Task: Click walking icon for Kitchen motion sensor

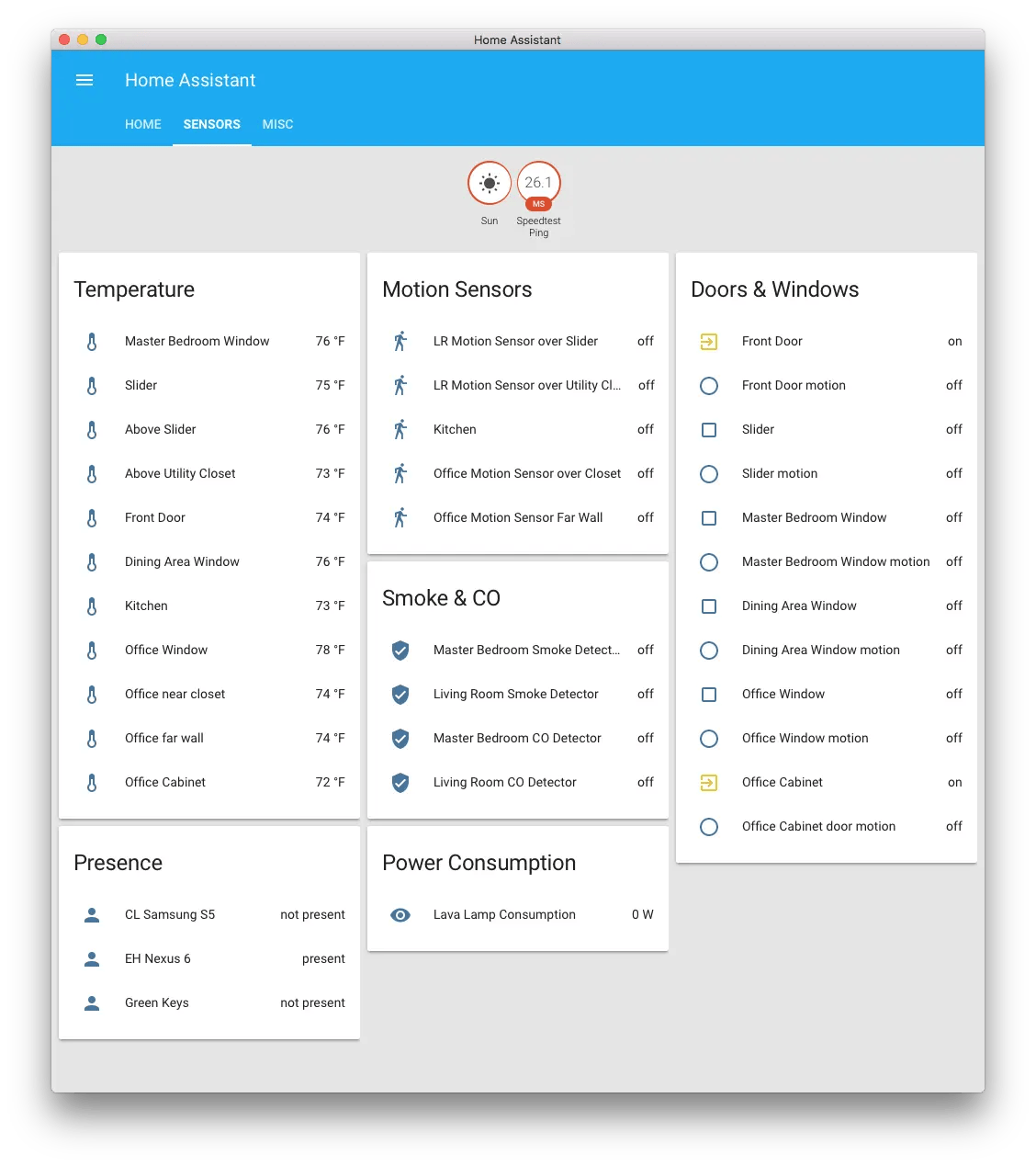Action: tap(400, 429)
